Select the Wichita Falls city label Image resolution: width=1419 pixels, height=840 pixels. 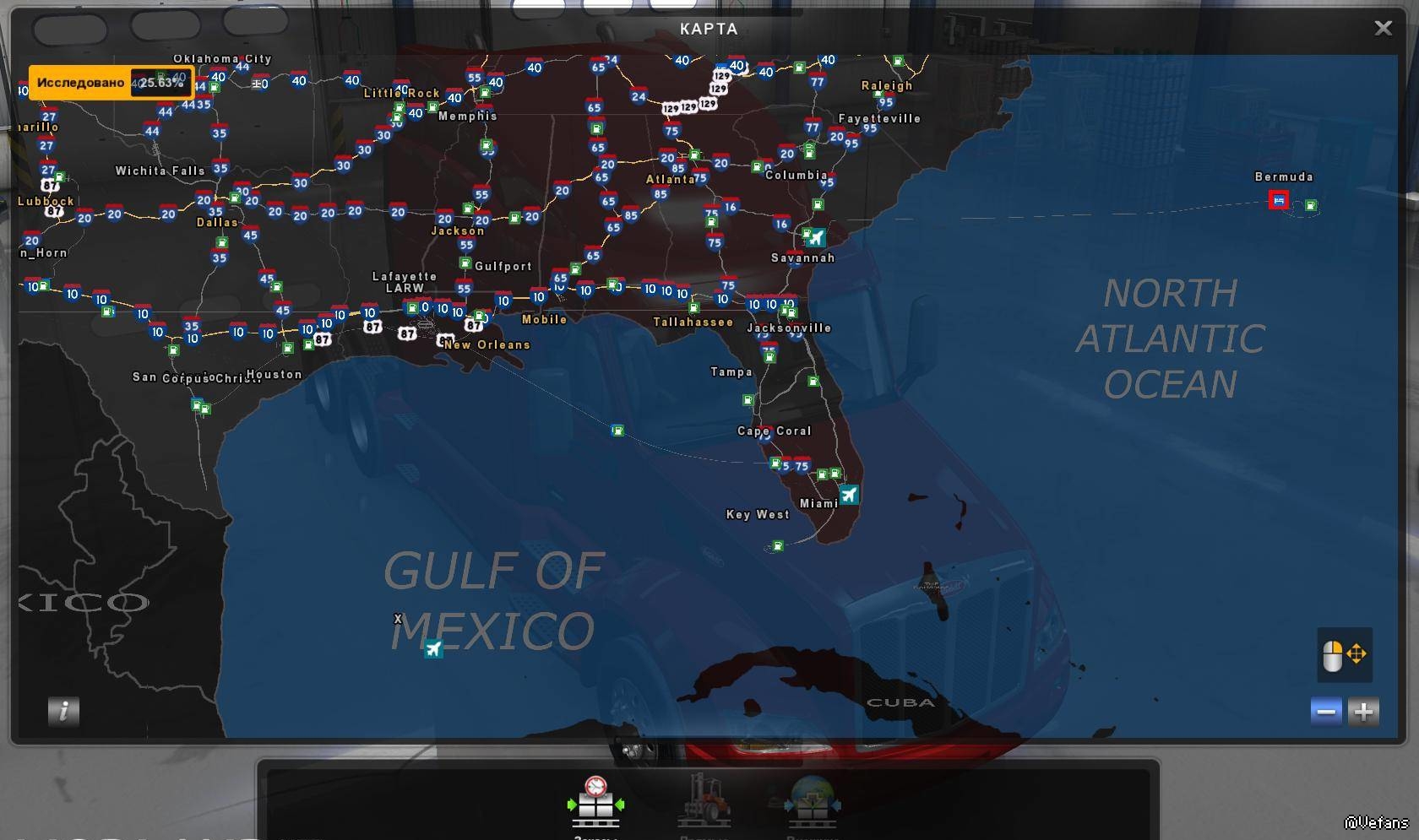pos(160,171)
